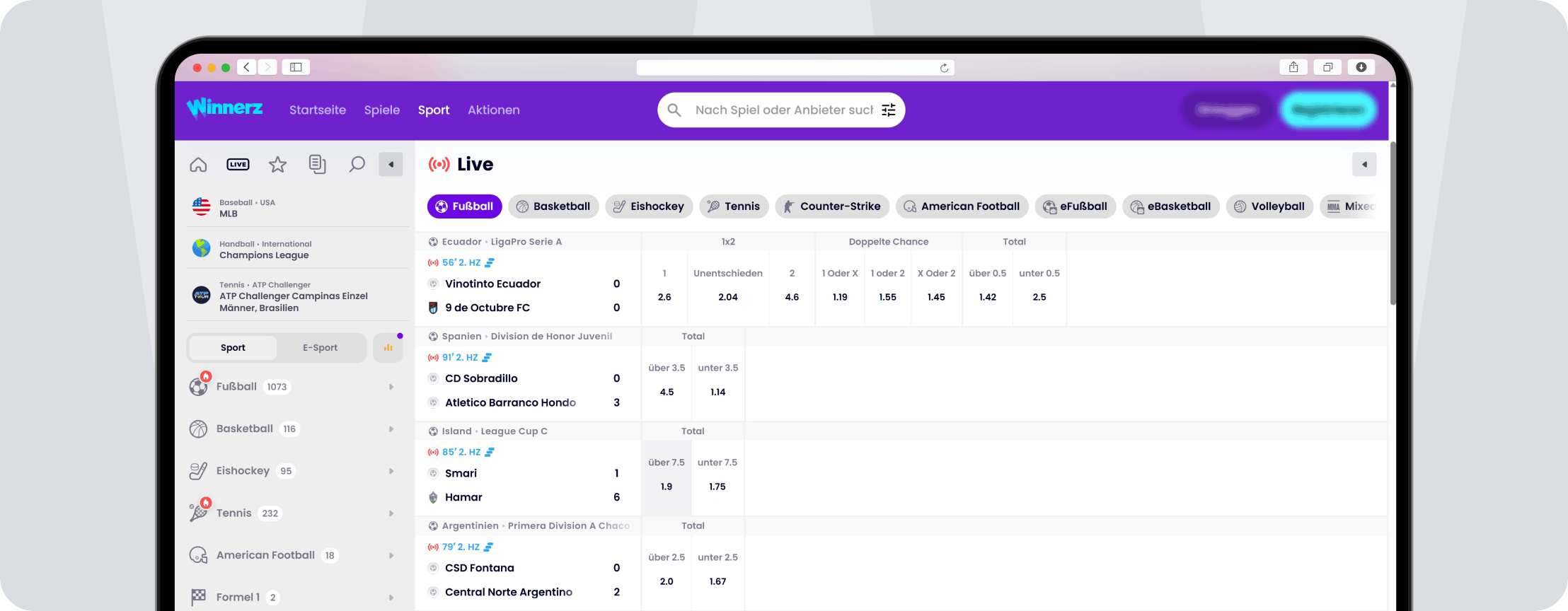Open the Safari tab overview icon
Screen dimensions: 1568x611
click(x=1327, y=67)
